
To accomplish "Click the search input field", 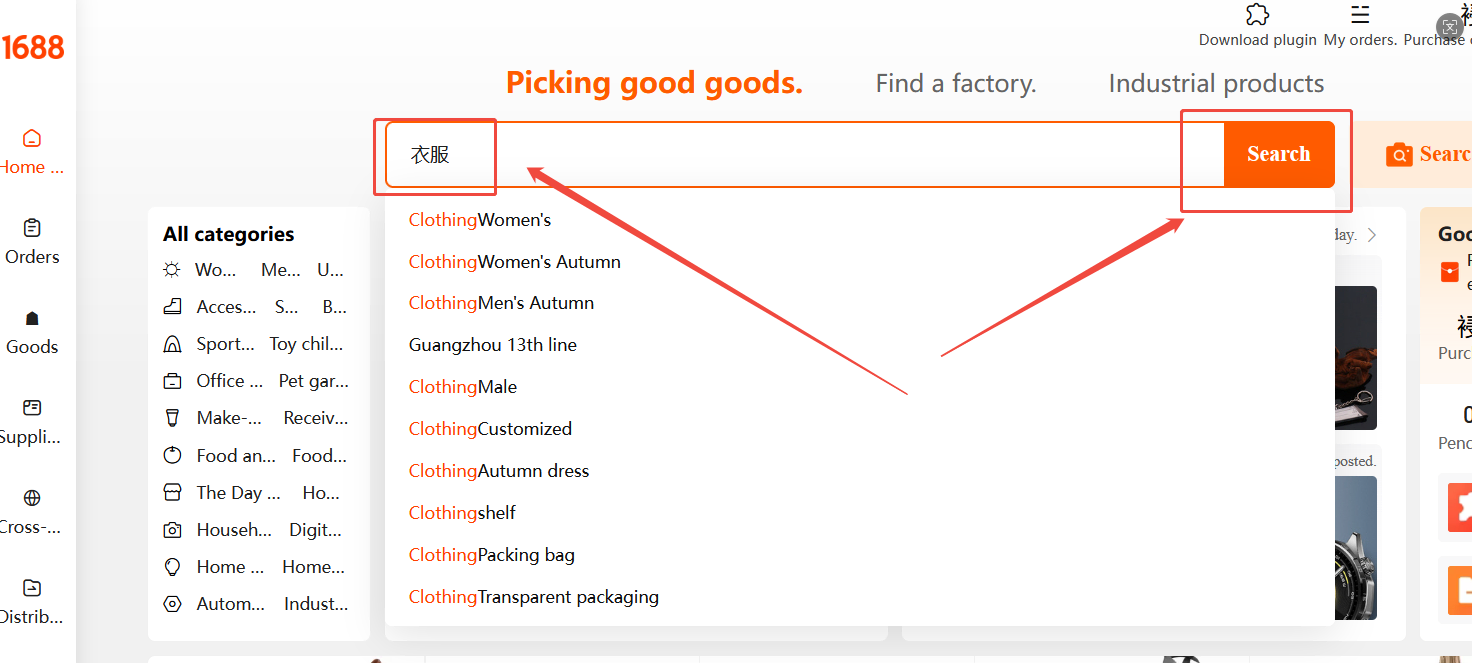I will [x=800, y=154].
